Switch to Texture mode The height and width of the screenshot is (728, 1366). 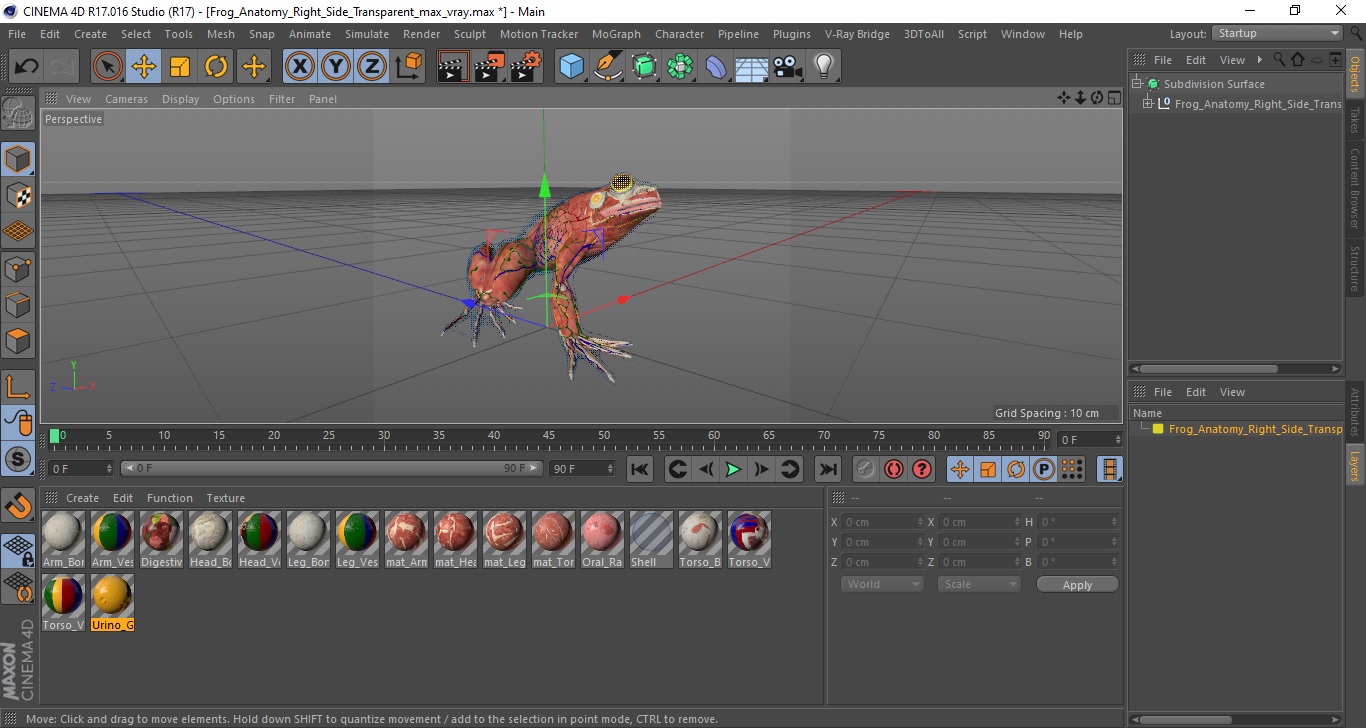click(x=18, y=195)
